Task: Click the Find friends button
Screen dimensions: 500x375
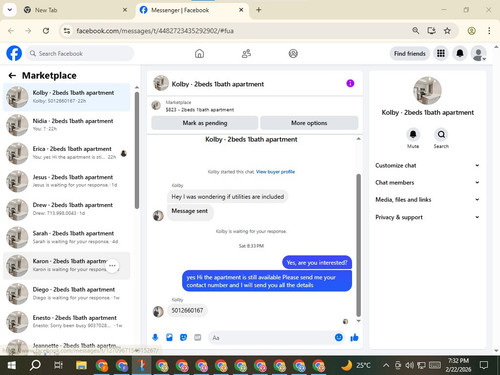Action: point(410,53)
